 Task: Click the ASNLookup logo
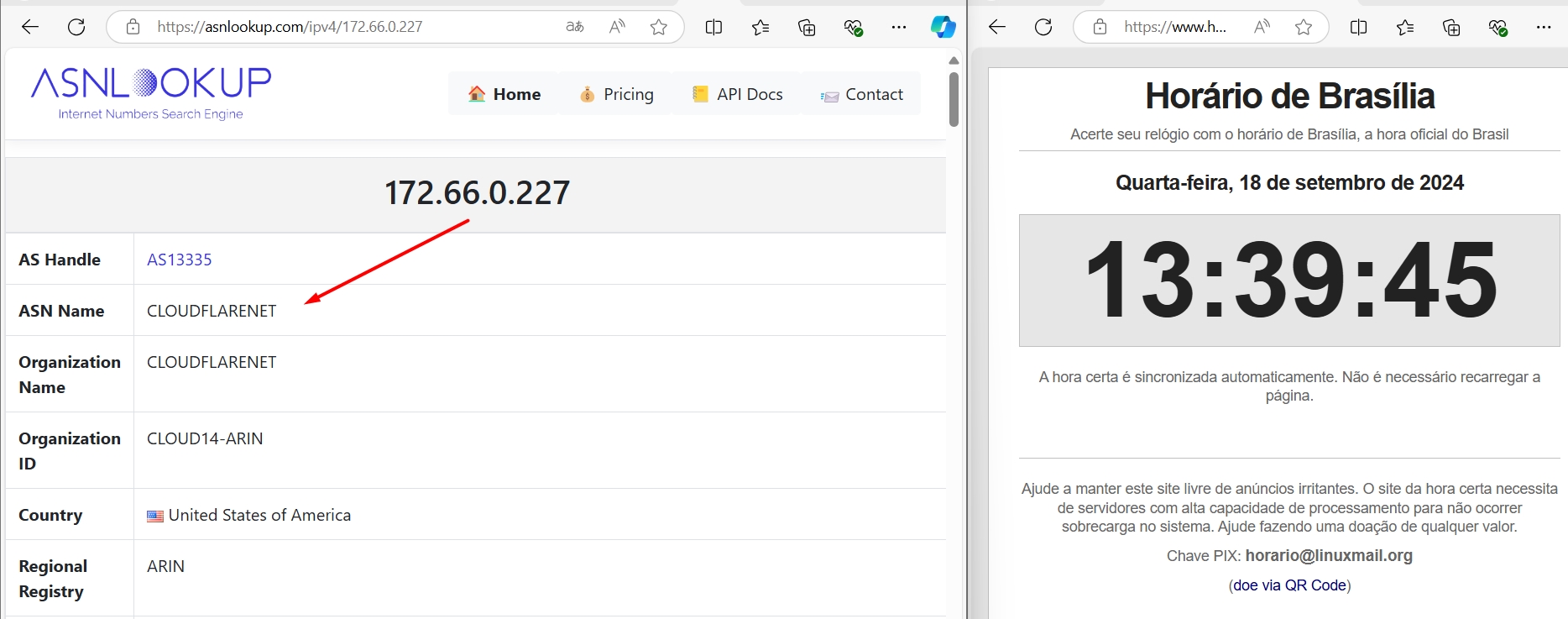151,92
